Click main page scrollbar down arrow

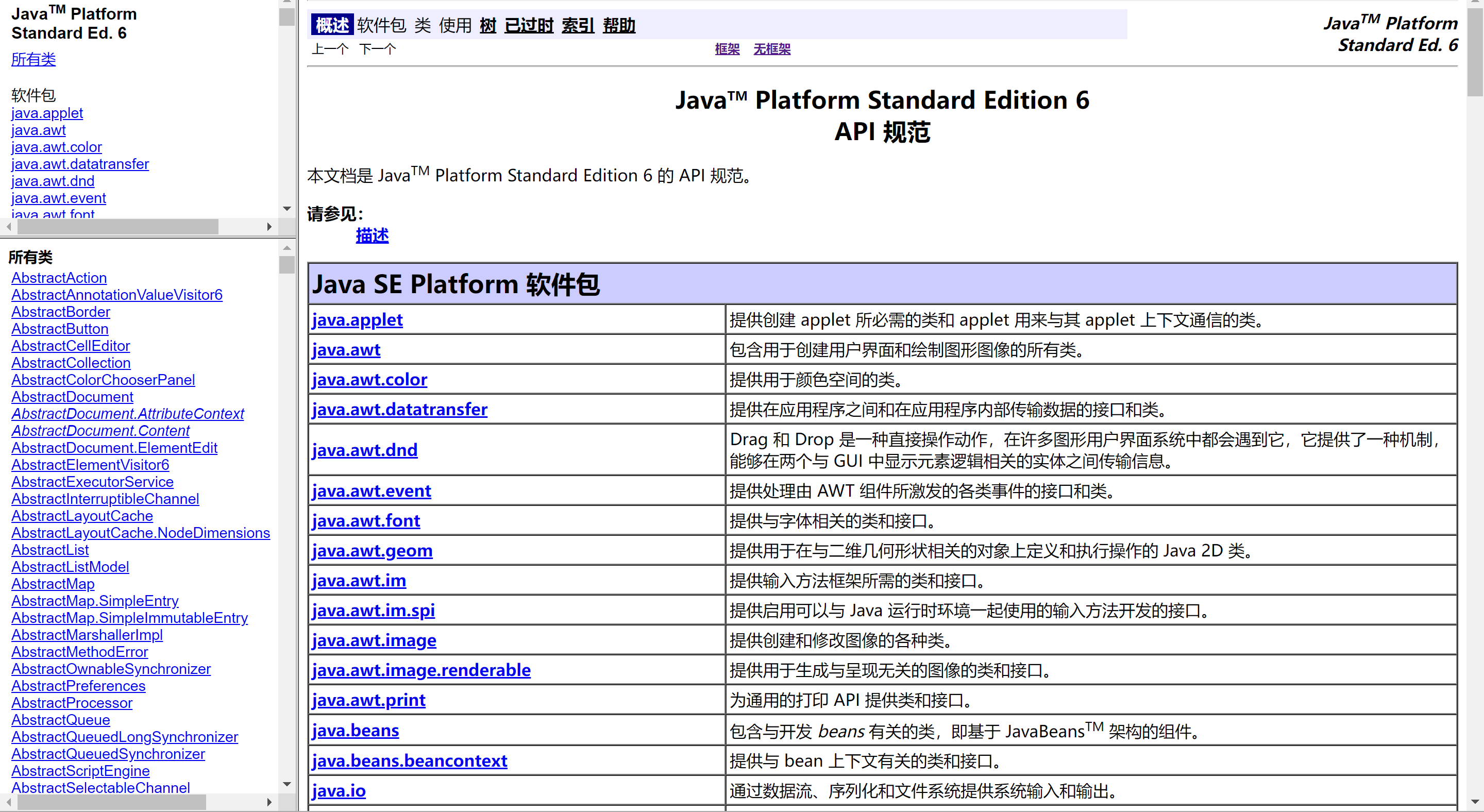tap(1475, 802)
